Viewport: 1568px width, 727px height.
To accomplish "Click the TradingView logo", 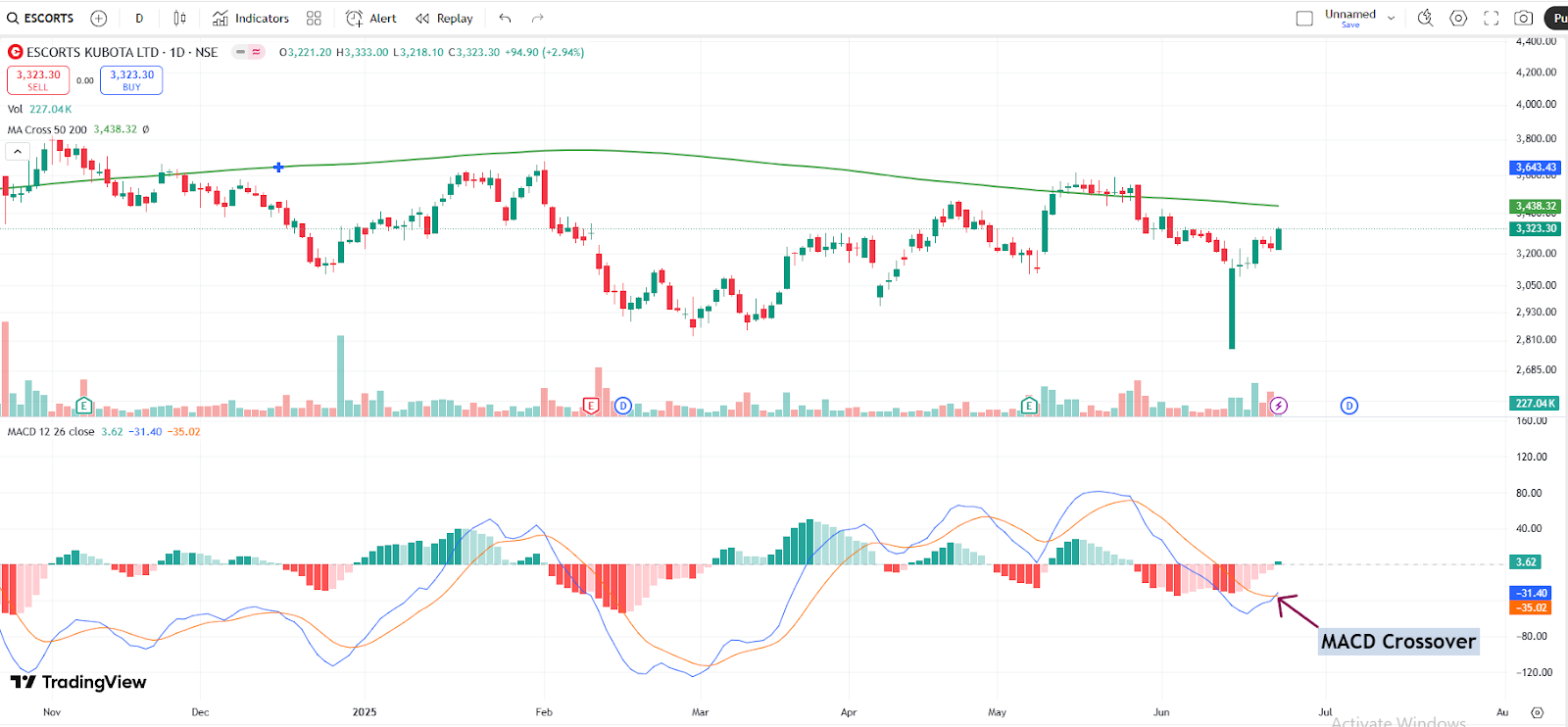I will coord(78,682).
